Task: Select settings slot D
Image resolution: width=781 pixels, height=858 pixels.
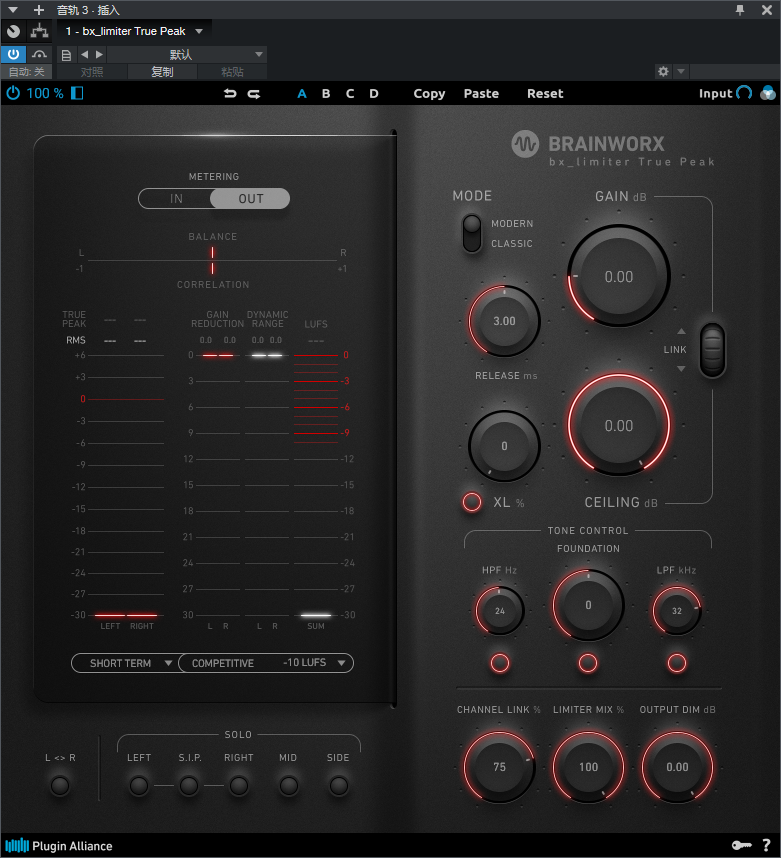Action: (374, 94)
